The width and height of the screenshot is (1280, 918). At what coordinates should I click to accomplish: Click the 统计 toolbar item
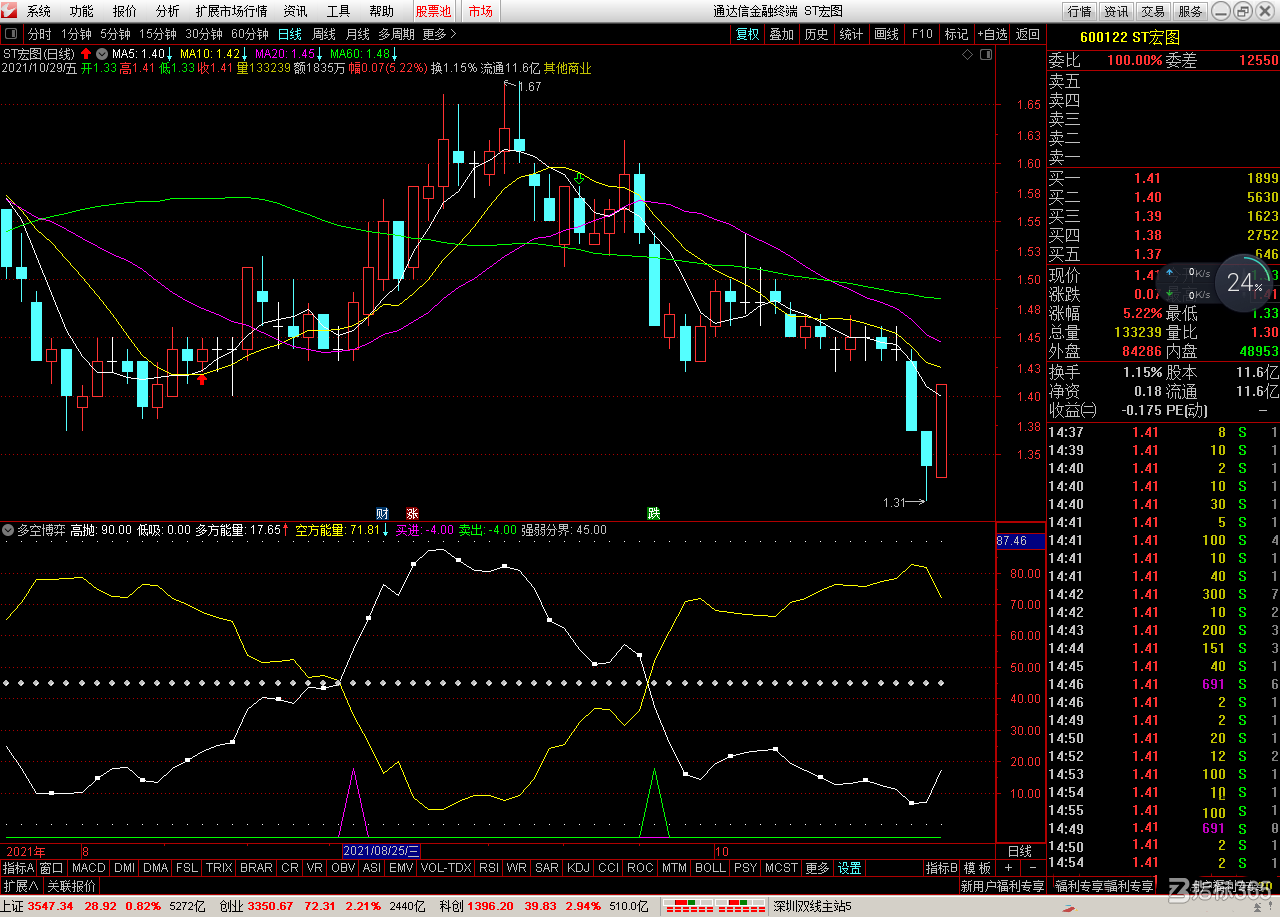point(852,34)
